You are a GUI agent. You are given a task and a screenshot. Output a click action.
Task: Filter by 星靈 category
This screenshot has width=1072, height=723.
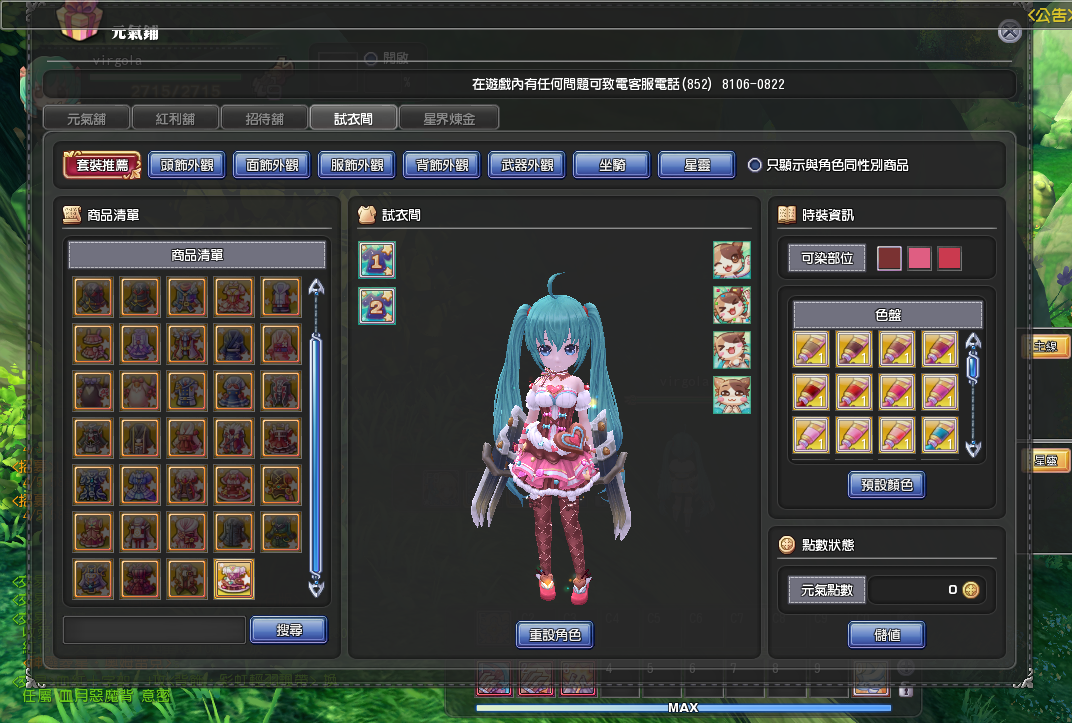[x=697, y=165]
